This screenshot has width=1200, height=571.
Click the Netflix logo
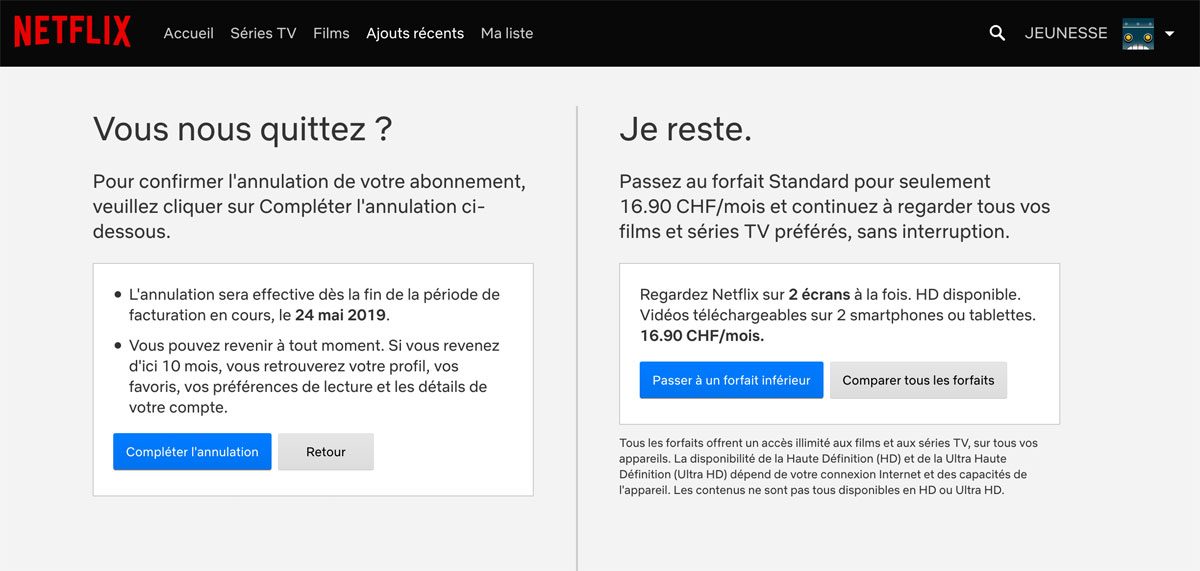click(72, 32)
